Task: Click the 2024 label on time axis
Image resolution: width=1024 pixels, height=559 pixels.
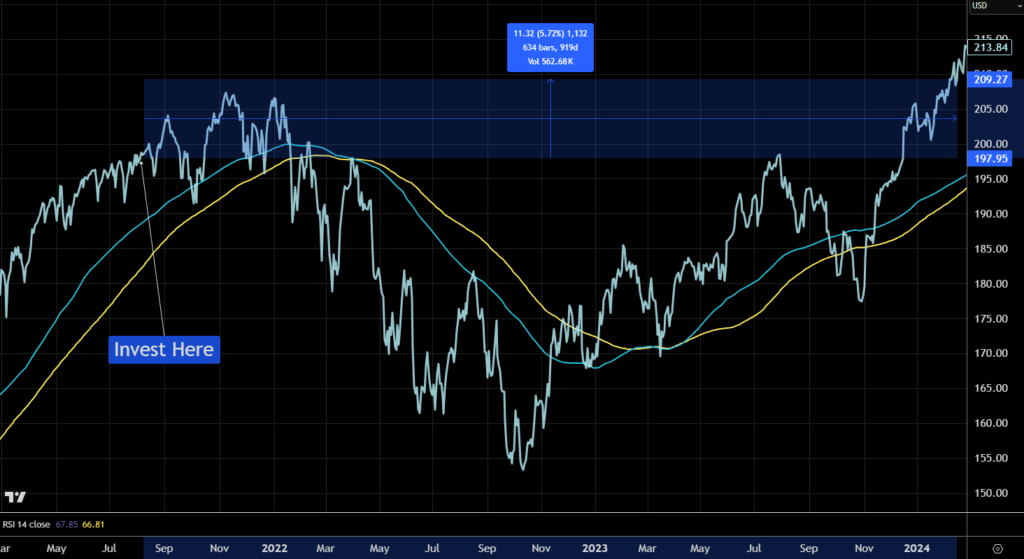Action: [x=917, y=549]
